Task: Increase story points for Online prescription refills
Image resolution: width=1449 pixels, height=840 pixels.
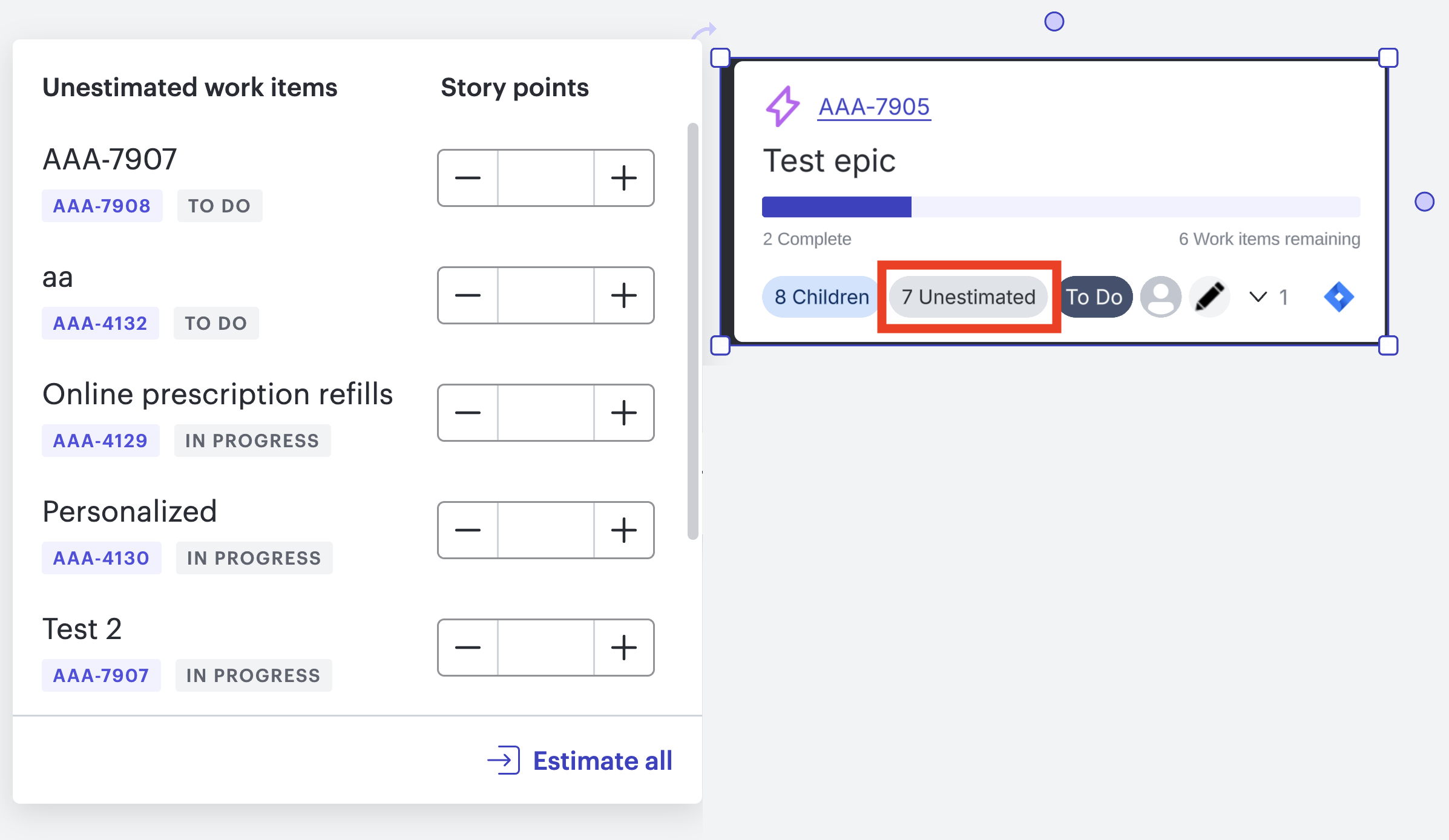Action: point(623,413)
